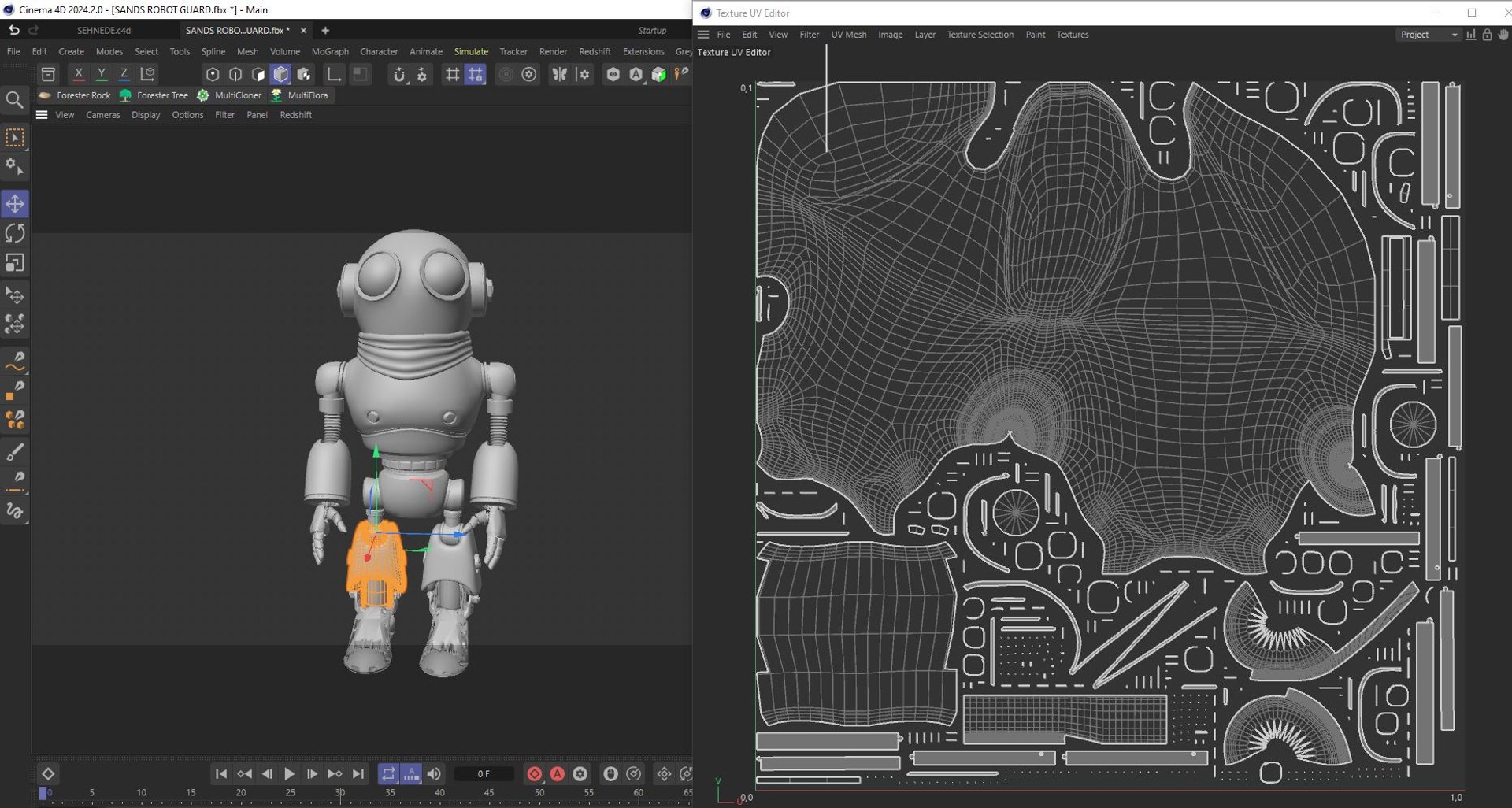Toggle the Z axis lock
1512x808 pixels.
click(x=124, y=74)
